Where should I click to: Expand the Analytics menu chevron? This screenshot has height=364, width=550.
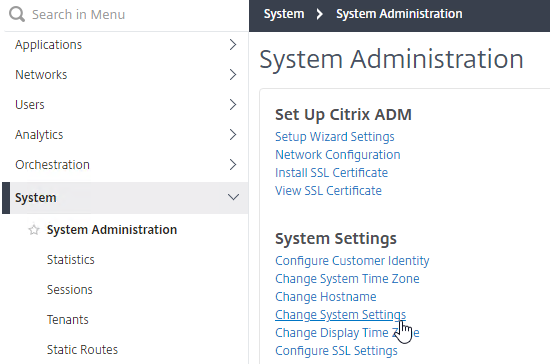pyautogui.click(x=233, y=135)
